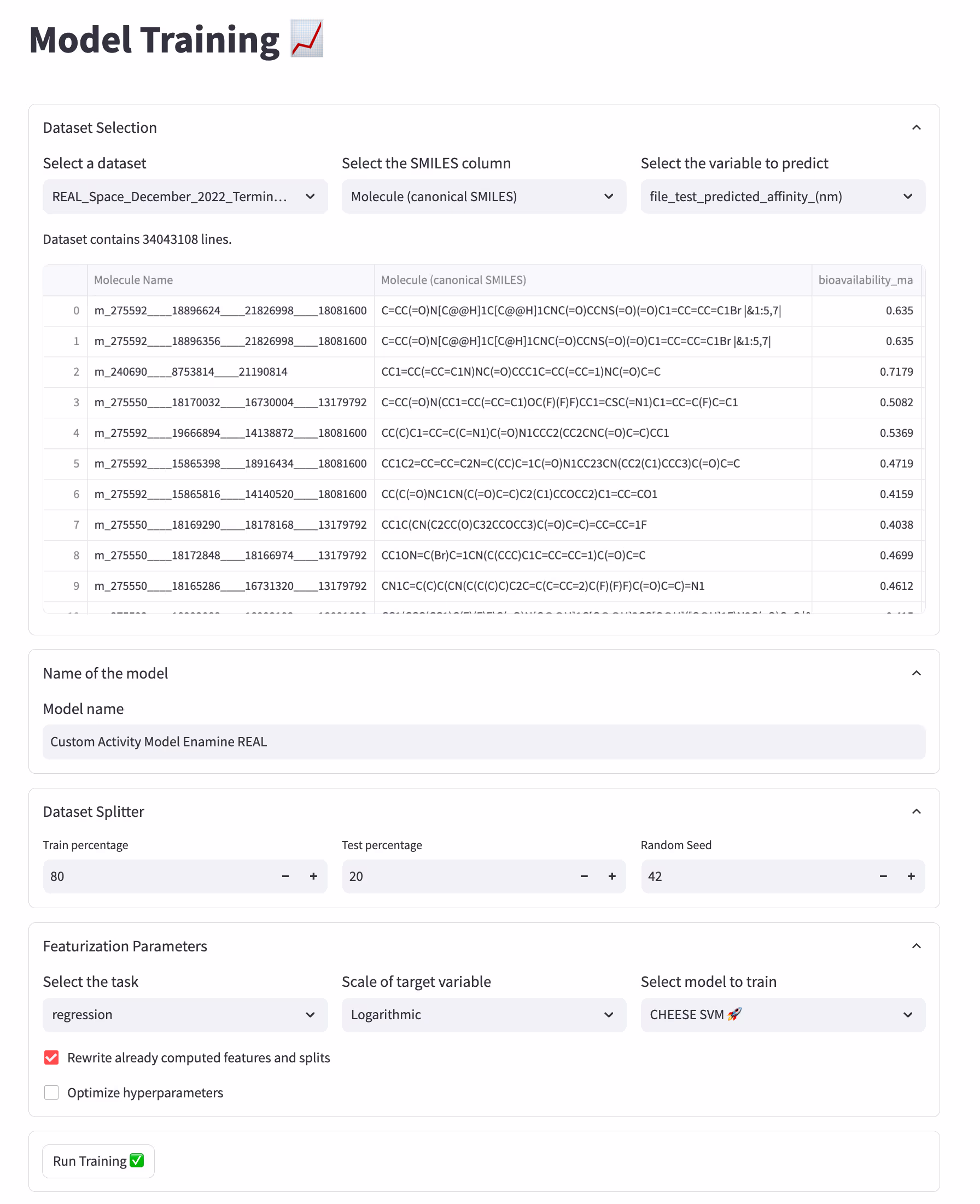Collapse the Featurization Parameters section

916,945
